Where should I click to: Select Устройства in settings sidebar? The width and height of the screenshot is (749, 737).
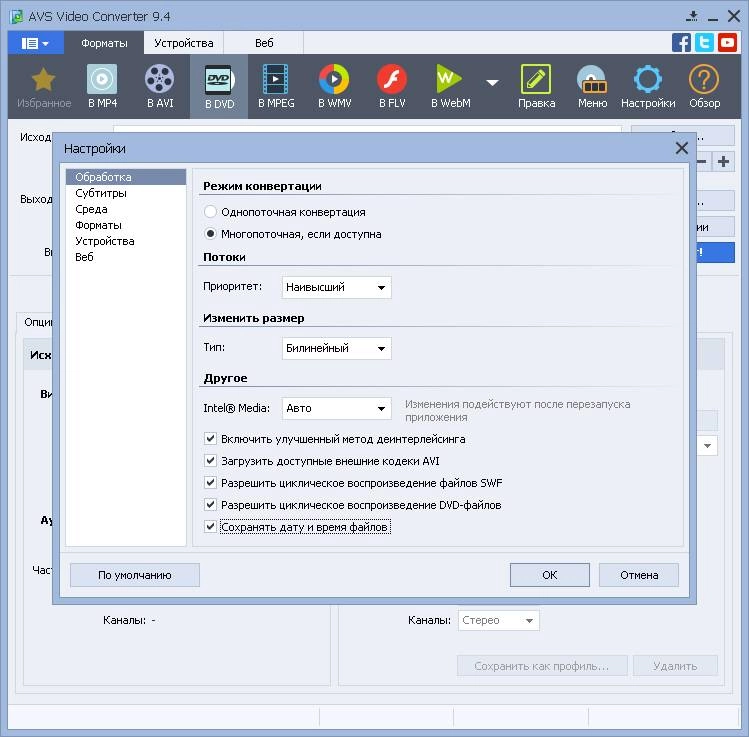(126, 241)
